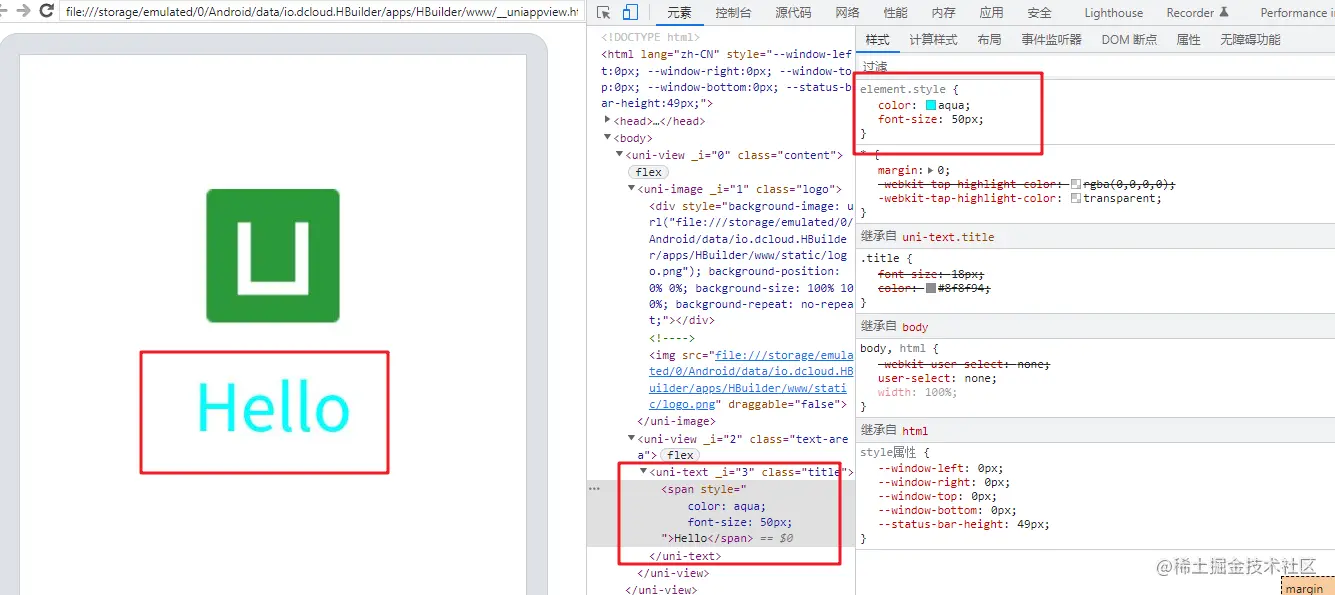1335x595 pixels.
Task: Reload the page via refresh icon
Action: pos(45,12)
